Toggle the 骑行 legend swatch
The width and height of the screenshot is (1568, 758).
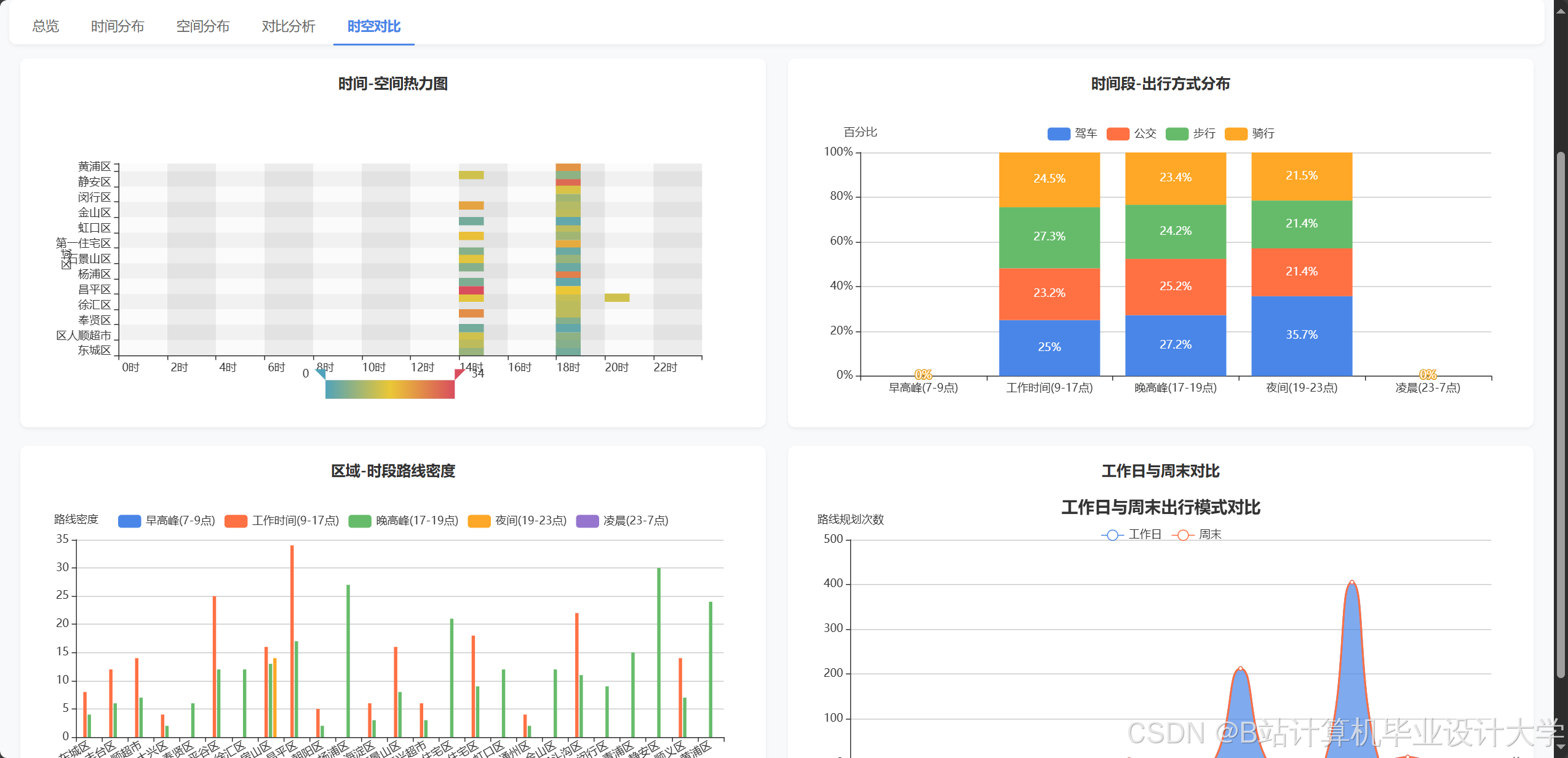[x=1235, y=134]
